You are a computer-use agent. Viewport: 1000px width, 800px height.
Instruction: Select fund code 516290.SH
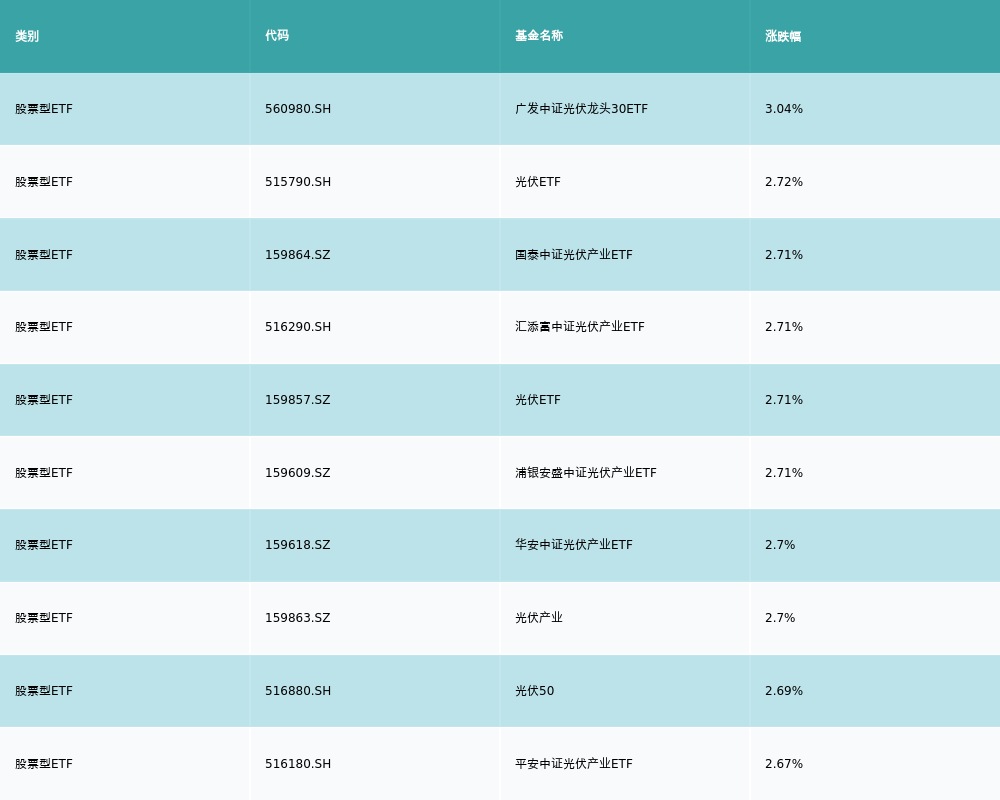coord(298,327)
